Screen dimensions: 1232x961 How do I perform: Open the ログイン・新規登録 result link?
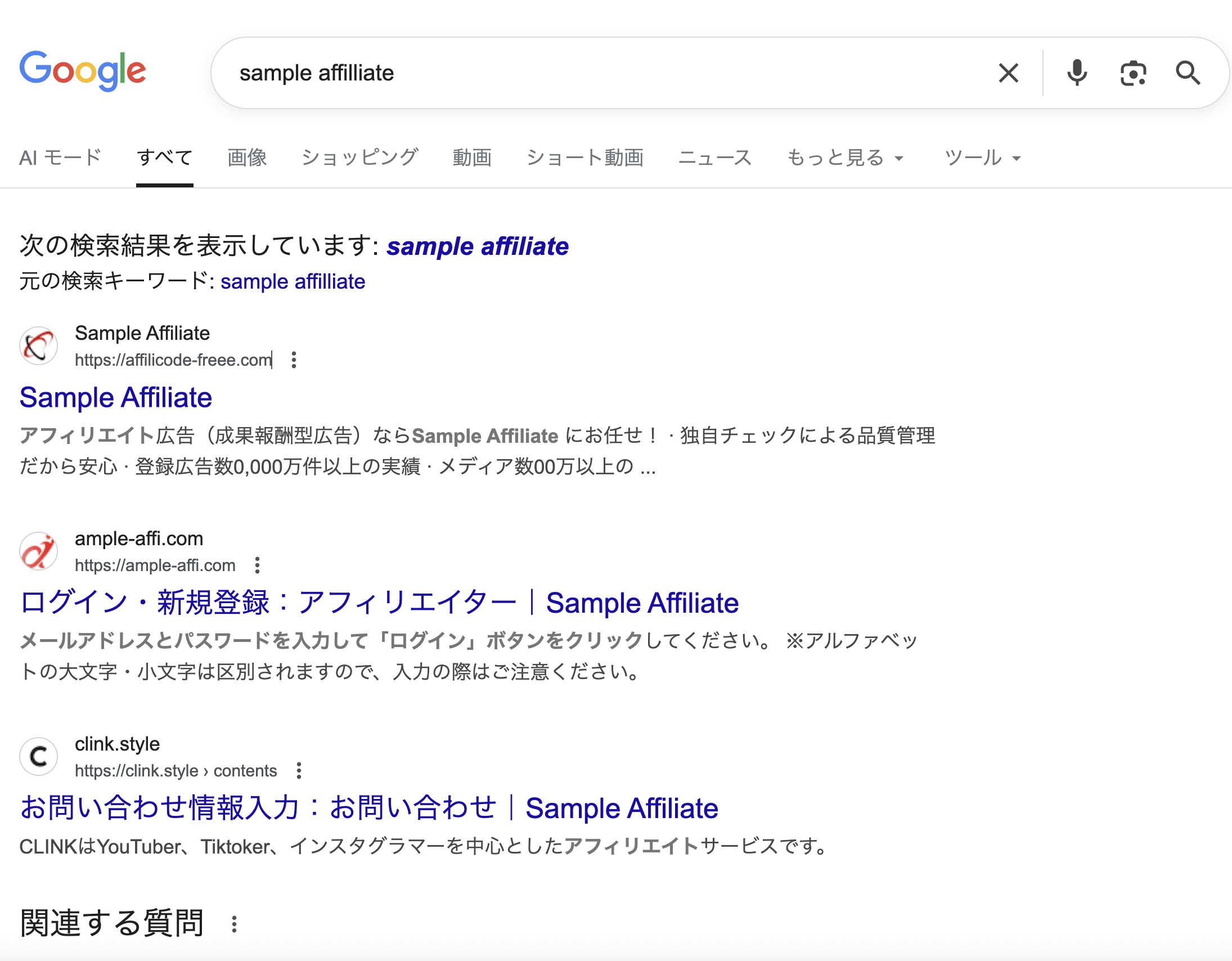coord(379,603)
